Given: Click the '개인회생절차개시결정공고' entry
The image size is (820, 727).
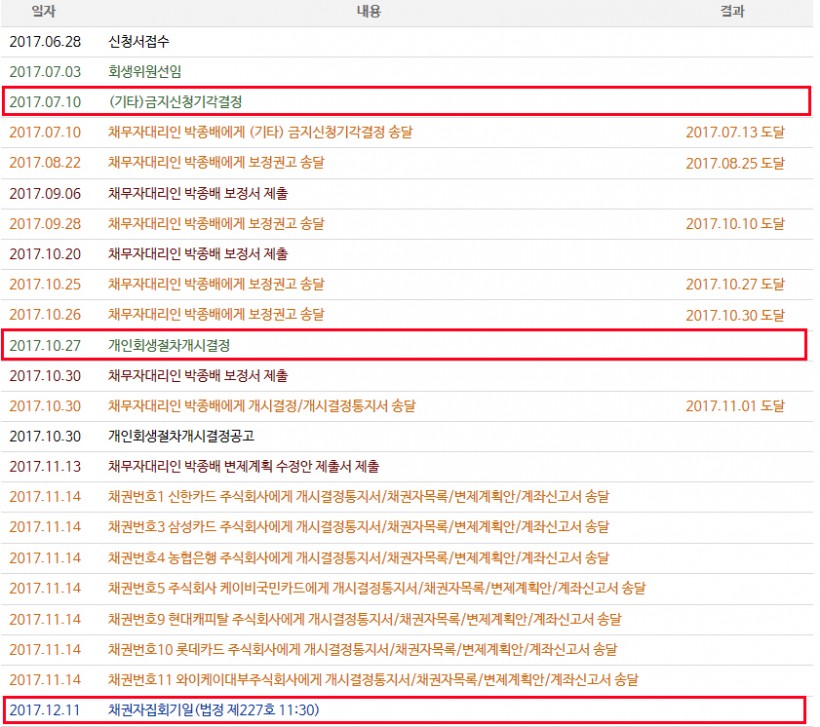Looking at the screenshot, I should [x=181, y=436].
